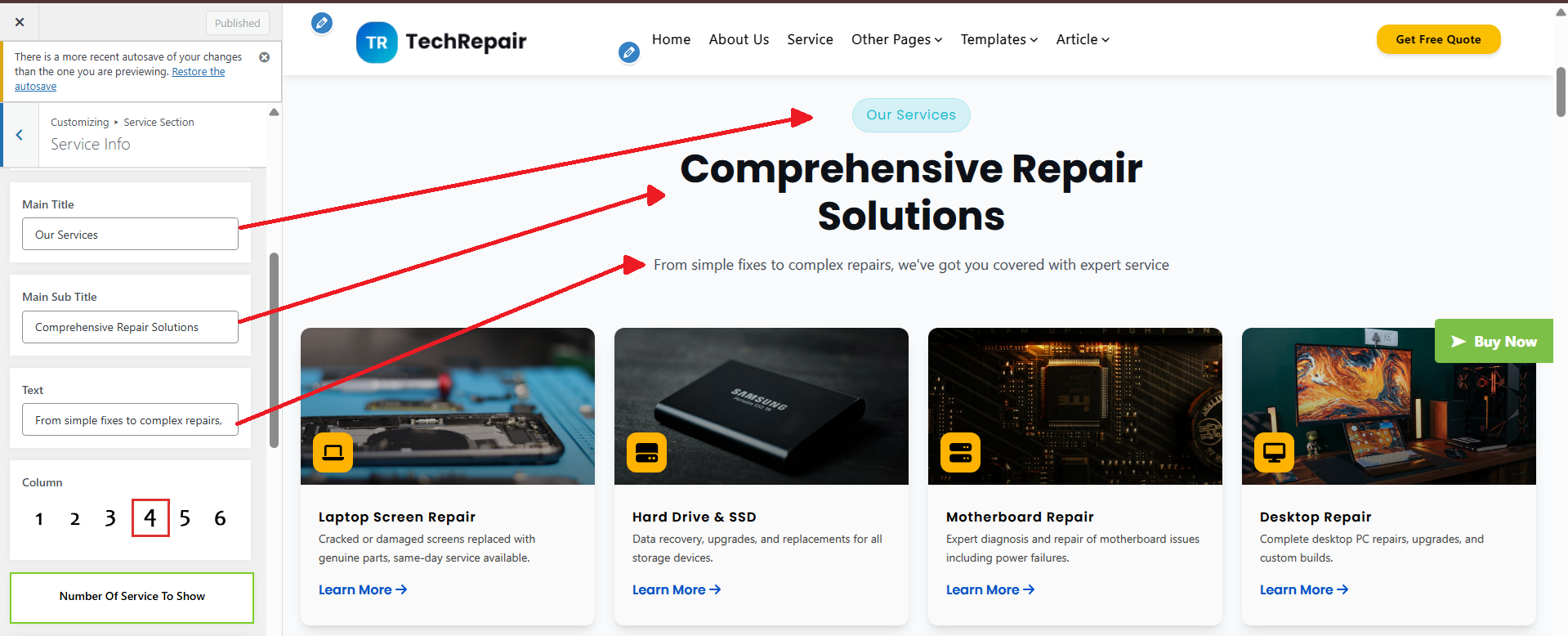Select column option 2

click(x=75, y=518)
